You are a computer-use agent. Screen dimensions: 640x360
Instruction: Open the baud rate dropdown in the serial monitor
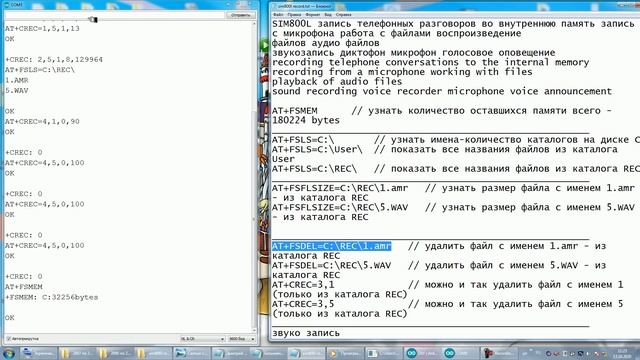point(241,339)
